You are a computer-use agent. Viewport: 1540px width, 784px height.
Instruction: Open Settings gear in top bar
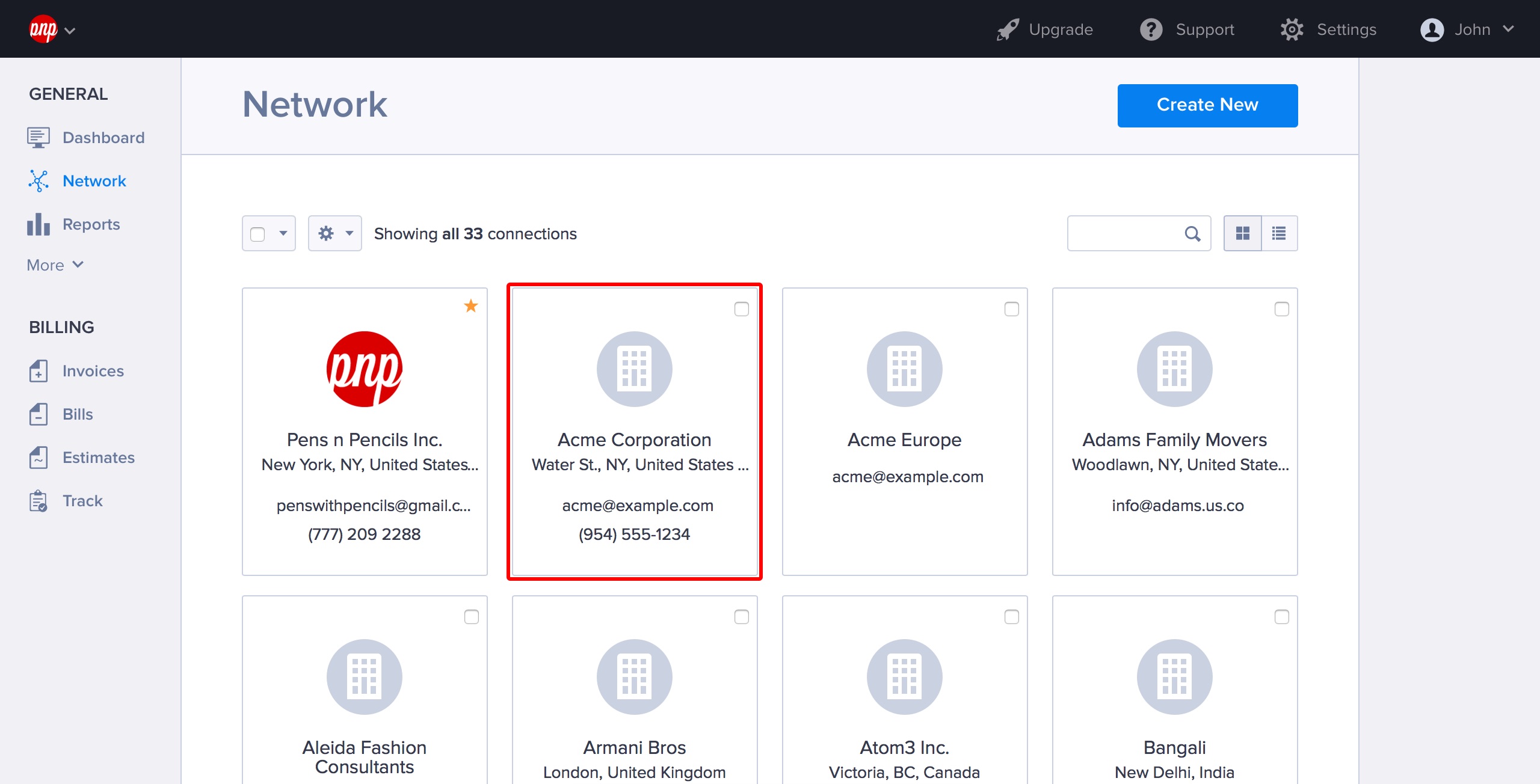[1292, 29]
